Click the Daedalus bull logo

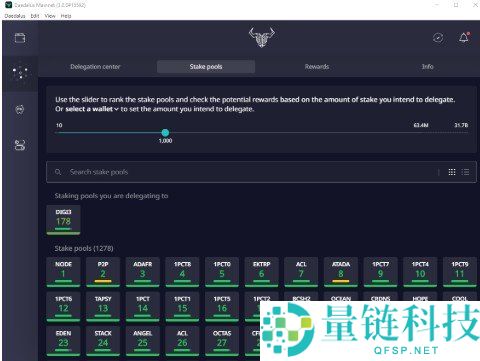262,37
